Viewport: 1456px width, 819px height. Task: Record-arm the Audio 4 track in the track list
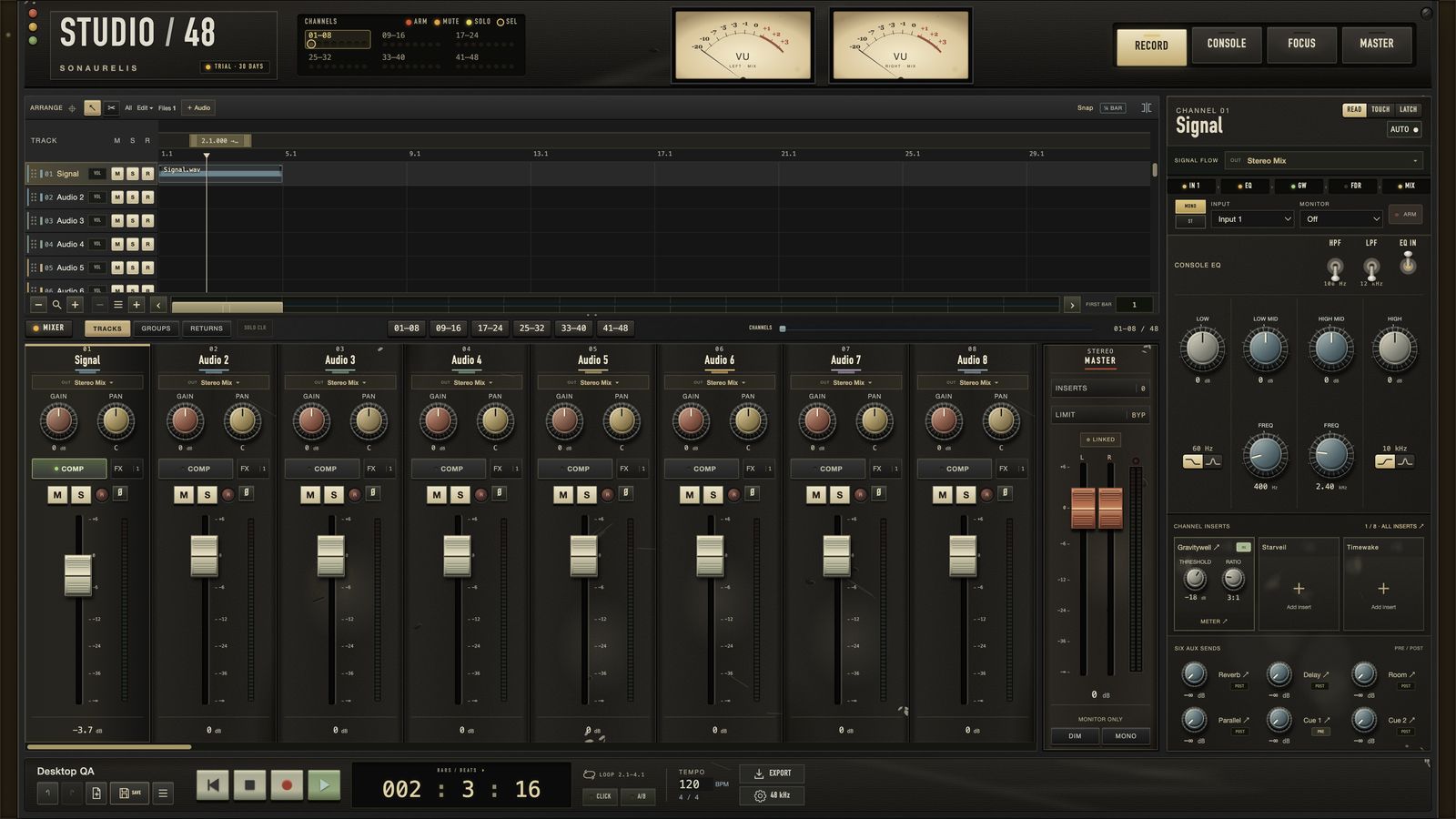point(147,244)
